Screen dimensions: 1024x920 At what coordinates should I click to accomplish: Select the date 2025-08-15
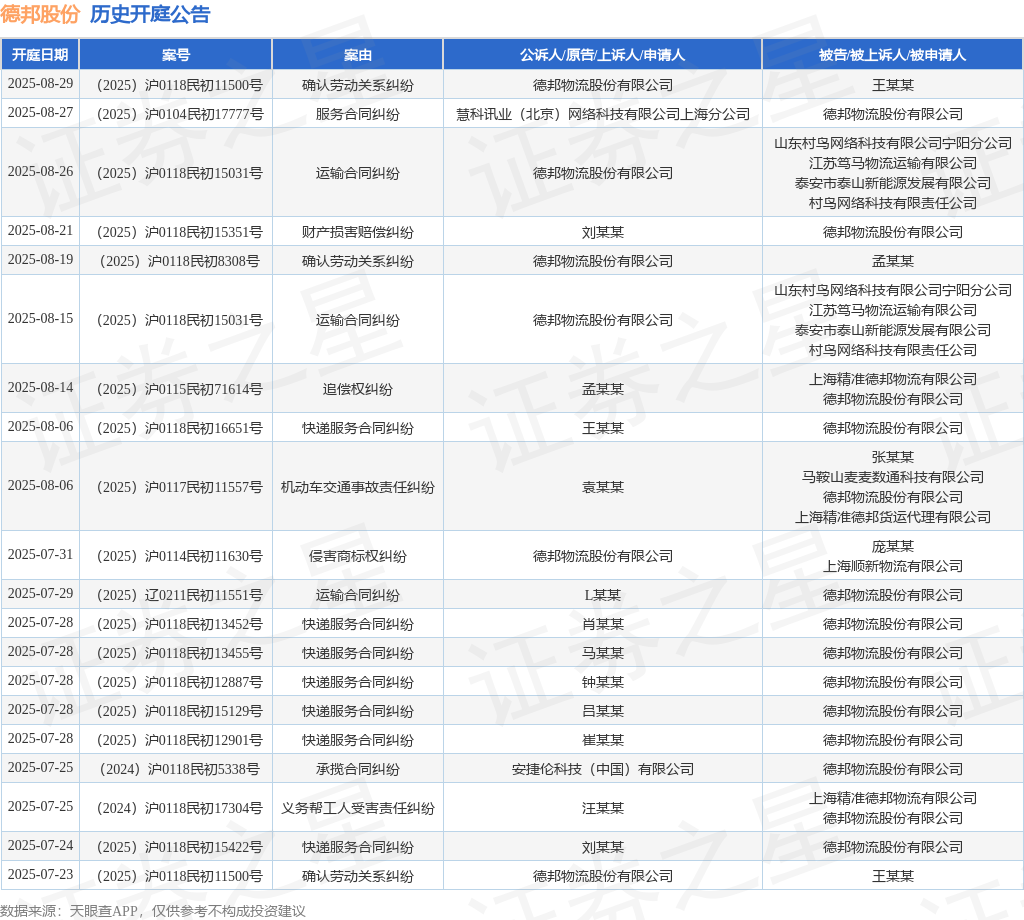point(40,319)
